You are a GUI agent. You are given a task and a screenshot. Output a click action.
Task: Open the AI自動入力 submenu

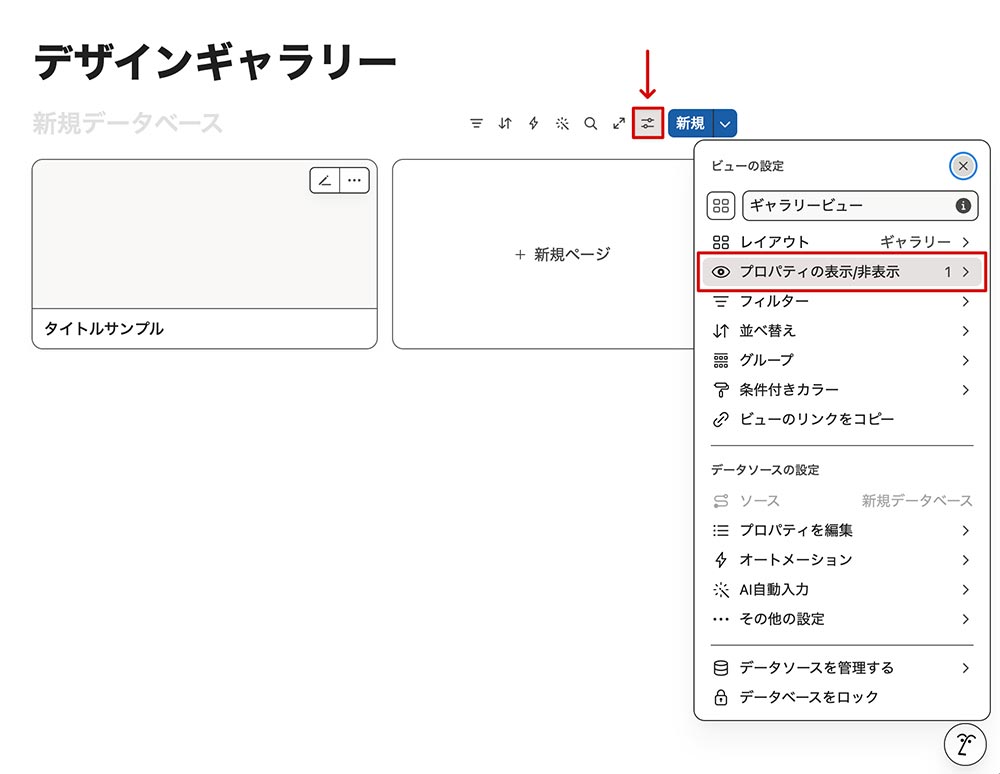click(842, 589)
